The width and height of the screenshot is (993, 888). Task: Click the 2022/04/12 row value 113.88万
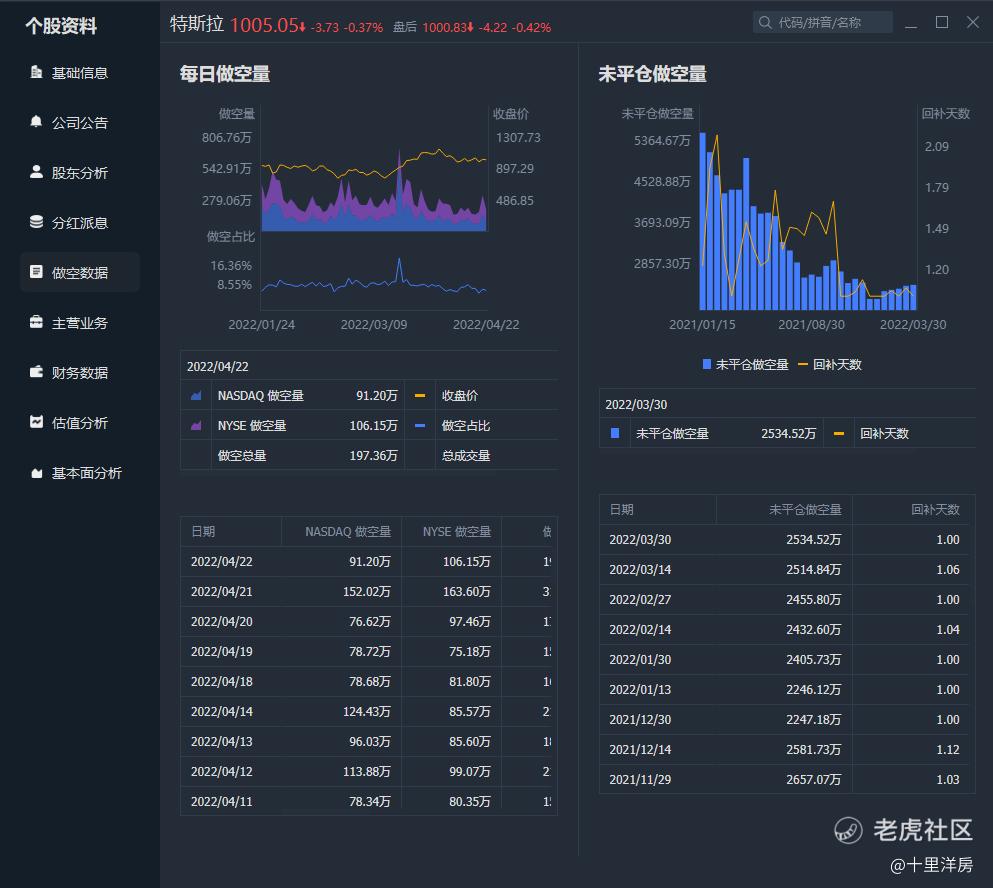tap(367, 771)
